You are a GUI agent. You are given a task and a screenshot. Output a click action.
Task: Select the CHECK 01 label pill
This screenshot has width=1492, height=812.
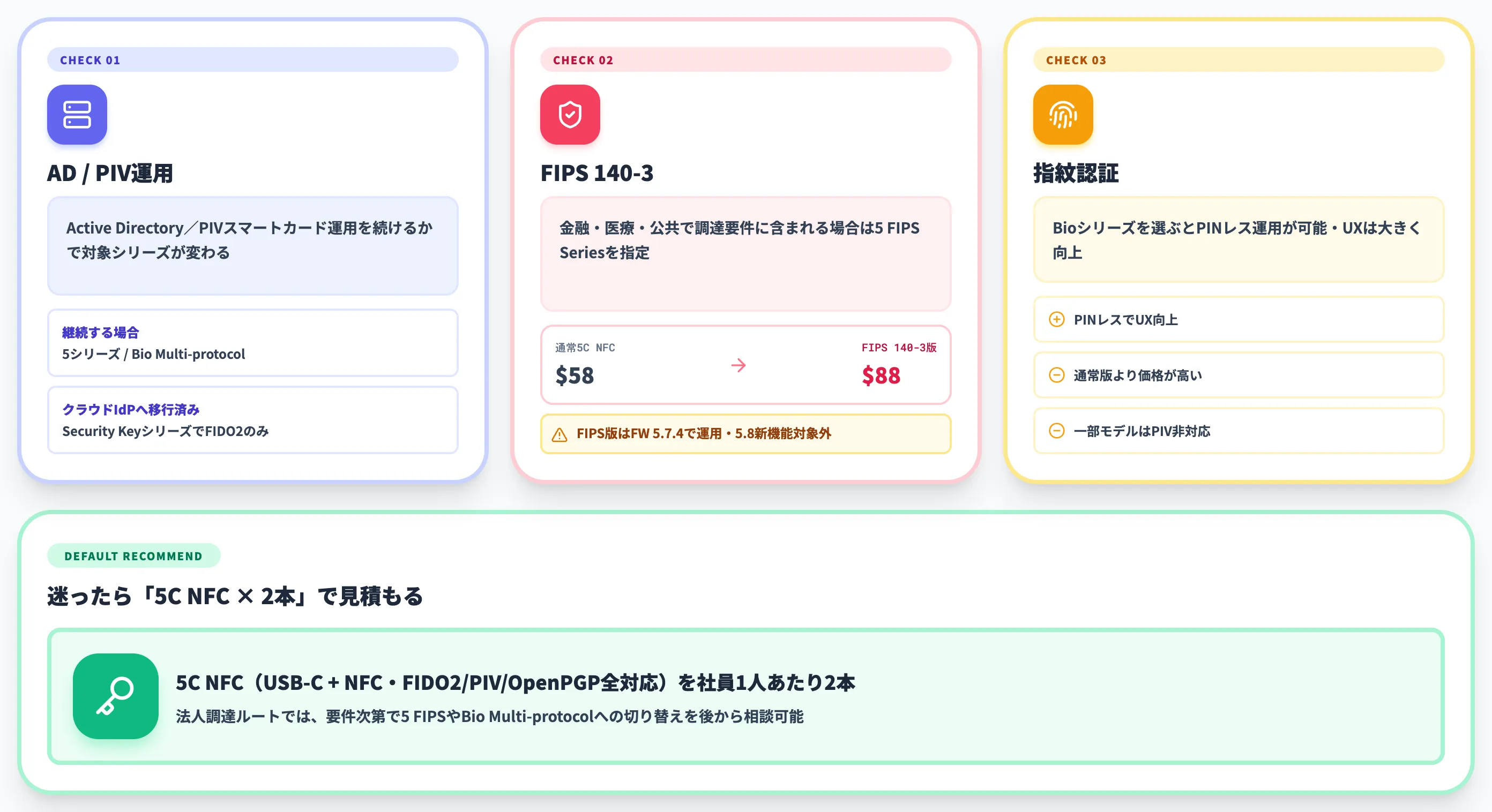click(x=252, y=59)
